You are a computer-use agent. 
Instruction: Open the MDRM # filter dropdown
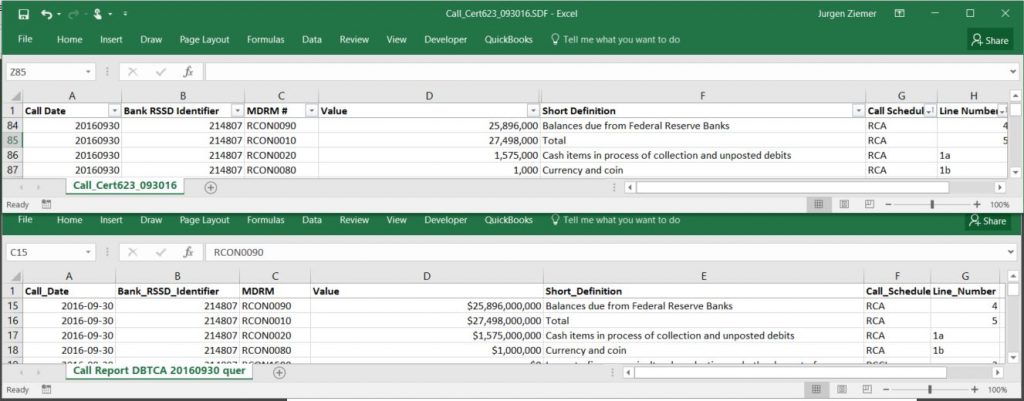pos(311,110)
